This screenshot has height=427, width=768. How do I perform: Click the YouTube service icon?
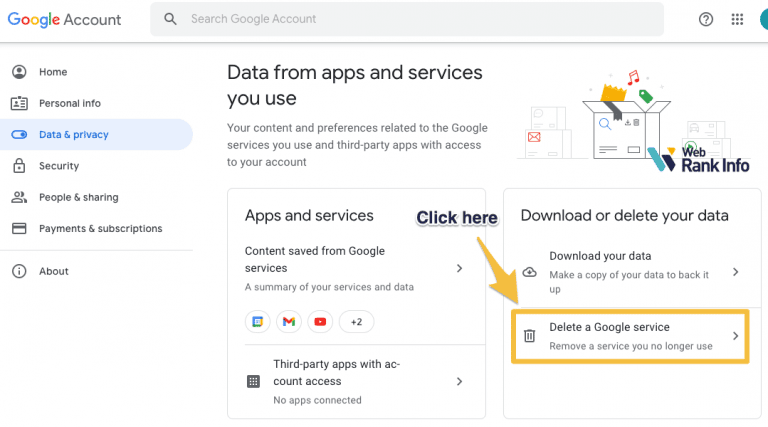point(320,321)
